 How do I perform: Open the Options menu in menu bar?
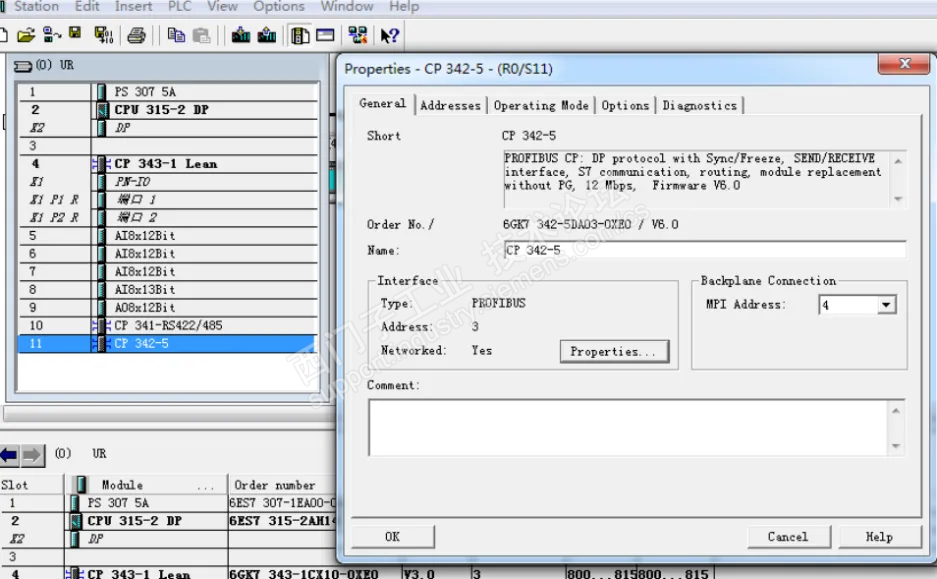[x=279, y=7]
